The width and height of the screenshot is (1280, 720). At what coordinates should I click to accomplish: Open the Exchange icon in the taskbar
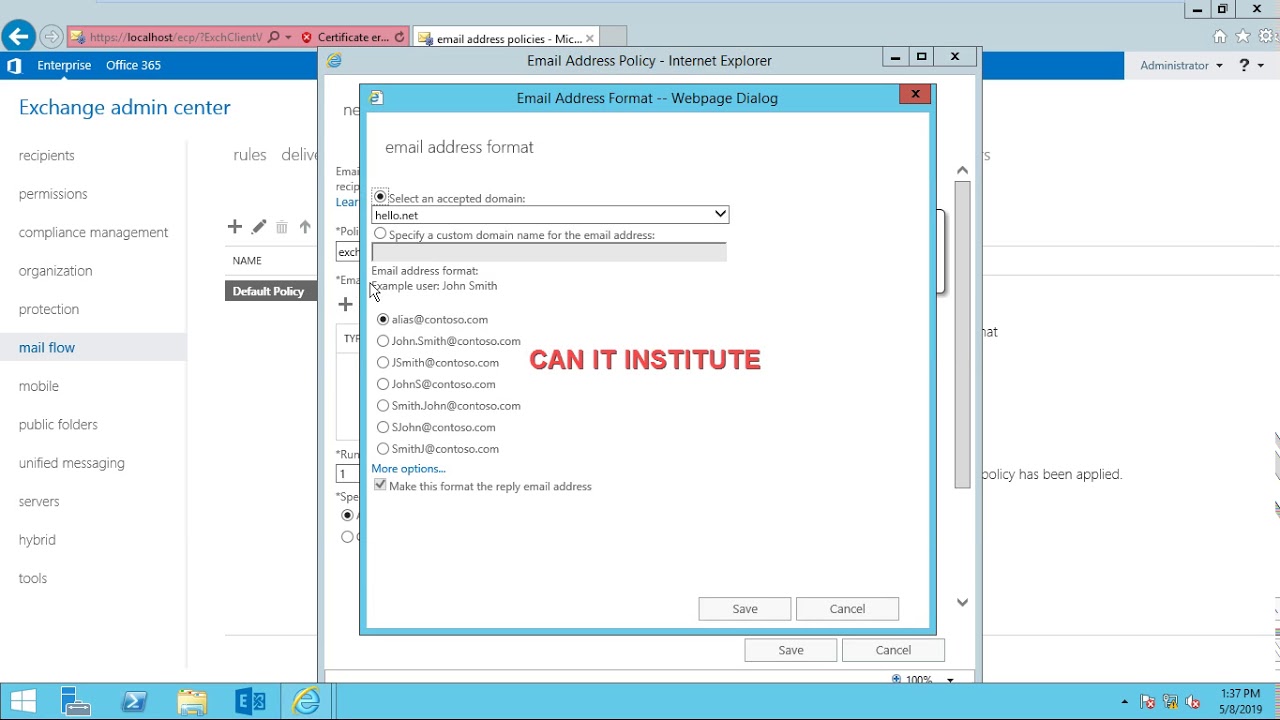(250, 702)
